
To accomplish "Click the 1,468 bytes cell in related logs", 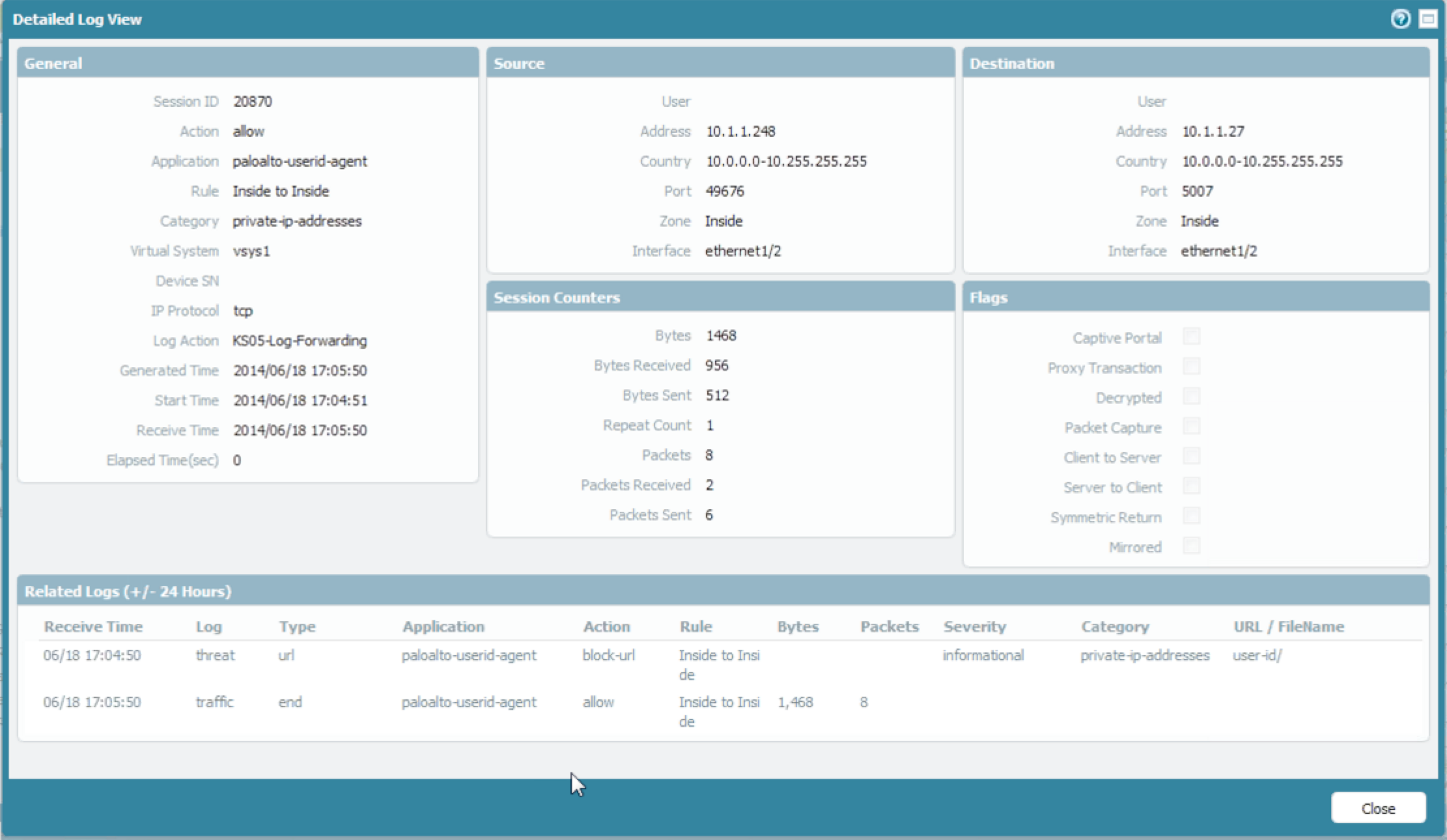I will pos(795,702).
